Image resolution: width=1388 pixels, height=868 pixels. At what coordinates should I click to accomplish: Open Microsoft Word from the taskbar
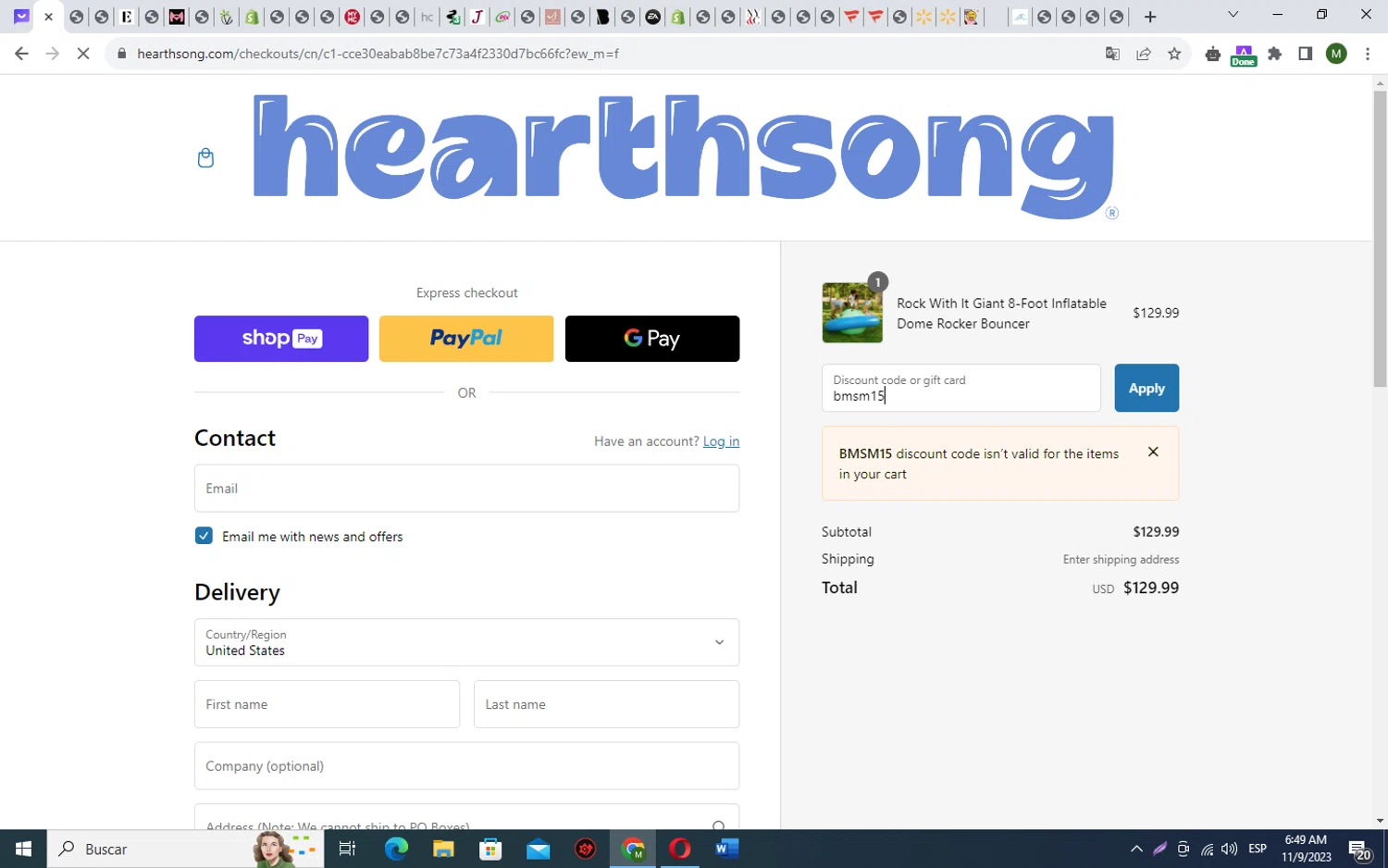coord(727,849)
